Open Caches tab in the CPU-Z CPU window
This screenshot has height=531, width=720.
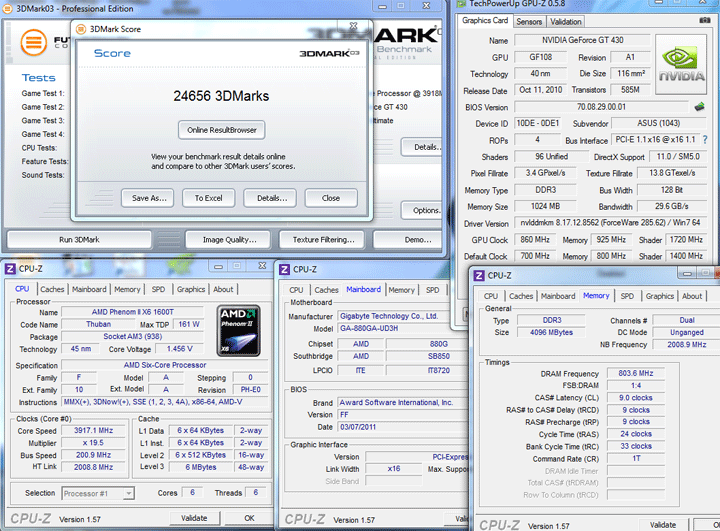[x=52, y=289]
